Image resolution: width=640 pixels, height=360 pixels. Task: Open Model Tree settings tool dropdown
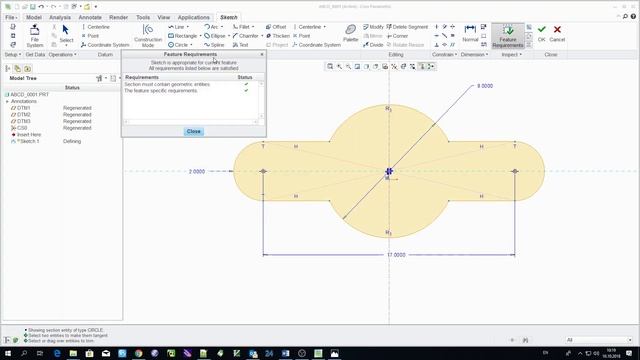click(101, 78)
